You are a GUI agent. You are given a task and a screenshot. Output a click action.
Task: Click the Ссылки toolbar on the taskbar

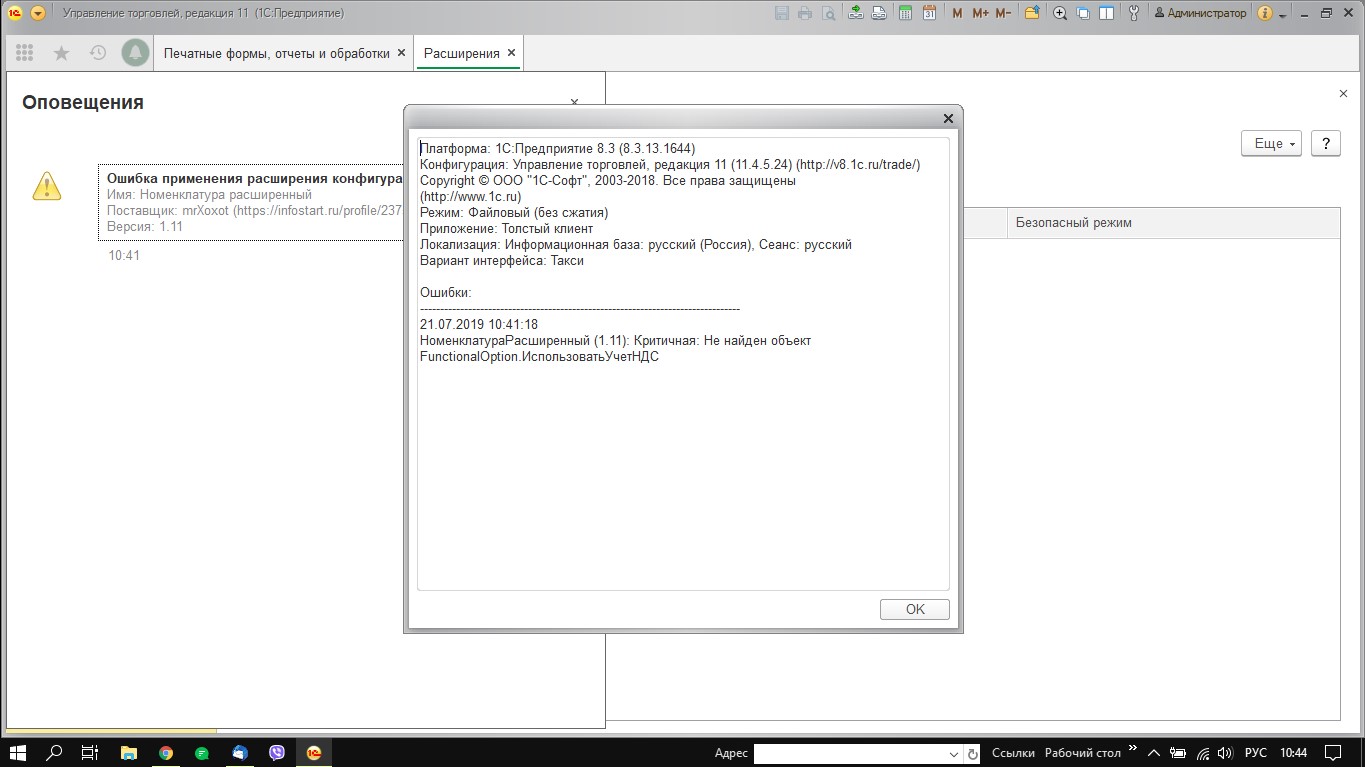pos(1013,753)
